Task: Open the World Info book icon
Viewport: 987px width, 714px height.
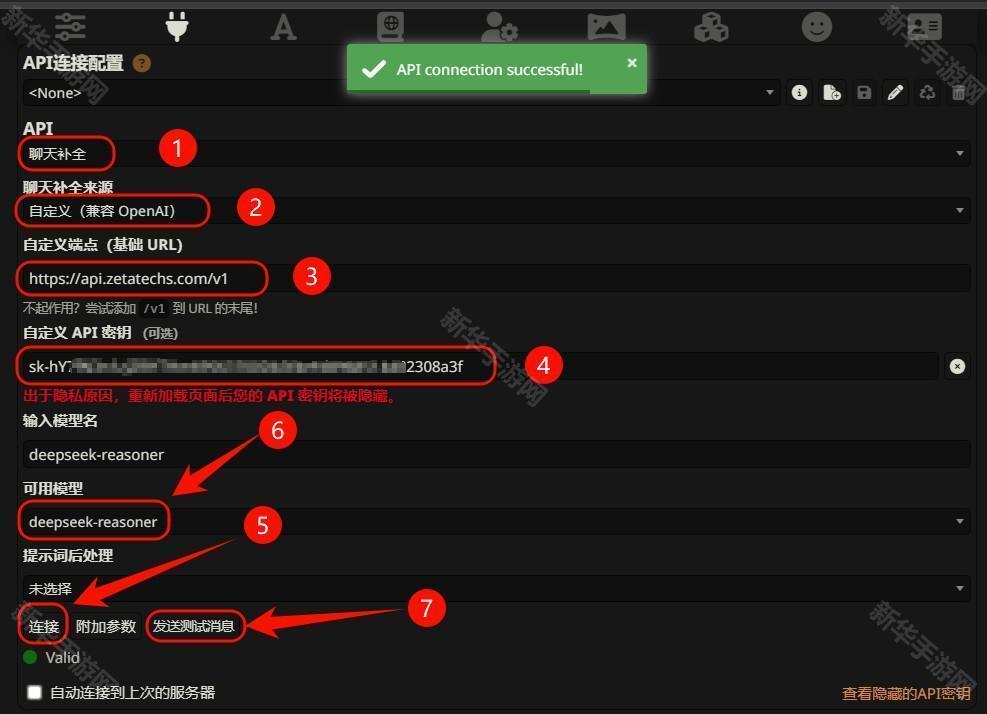Action: coord(390,27)
